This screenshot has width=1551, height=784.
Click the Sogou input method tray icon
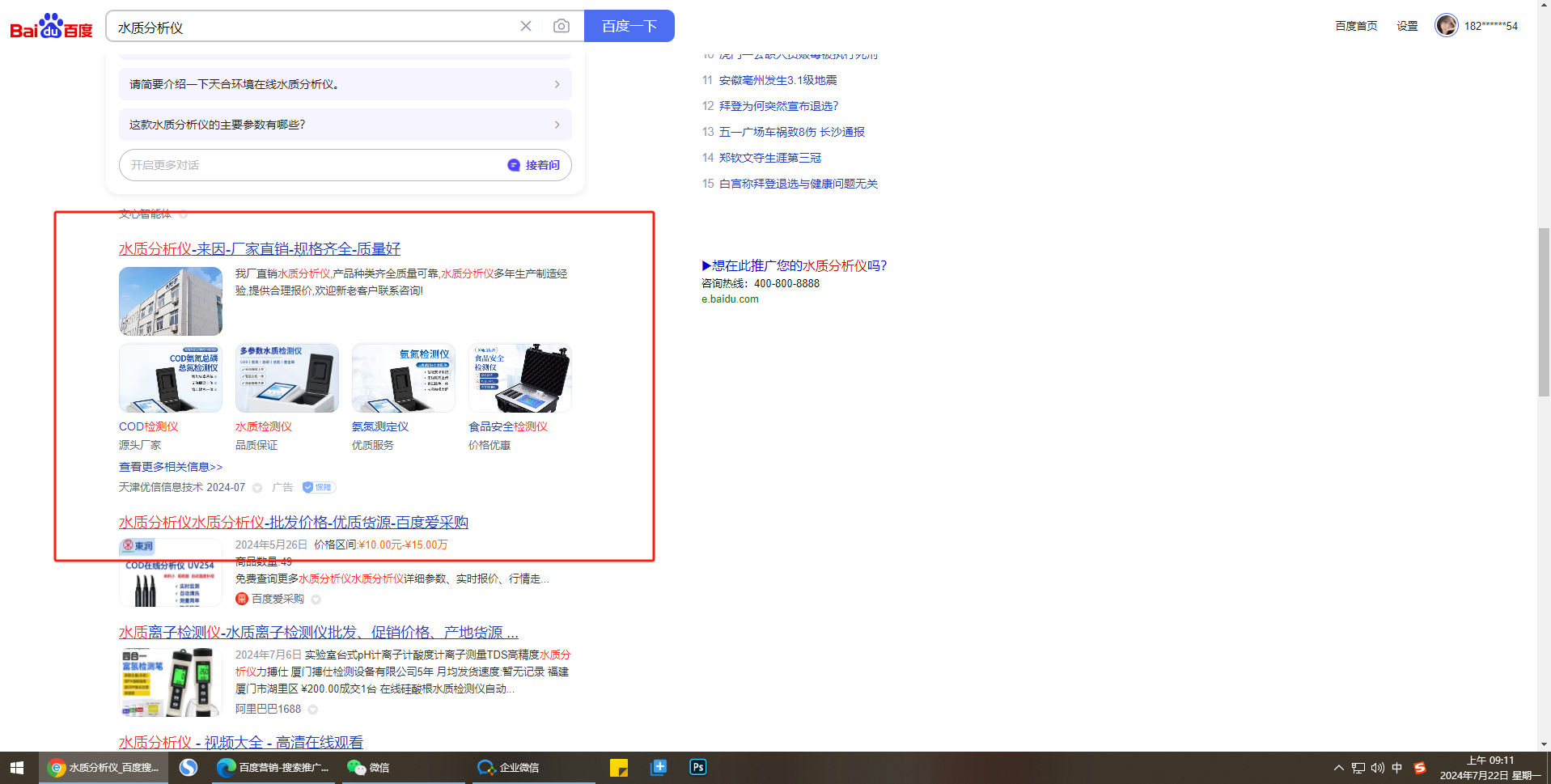1420,768
